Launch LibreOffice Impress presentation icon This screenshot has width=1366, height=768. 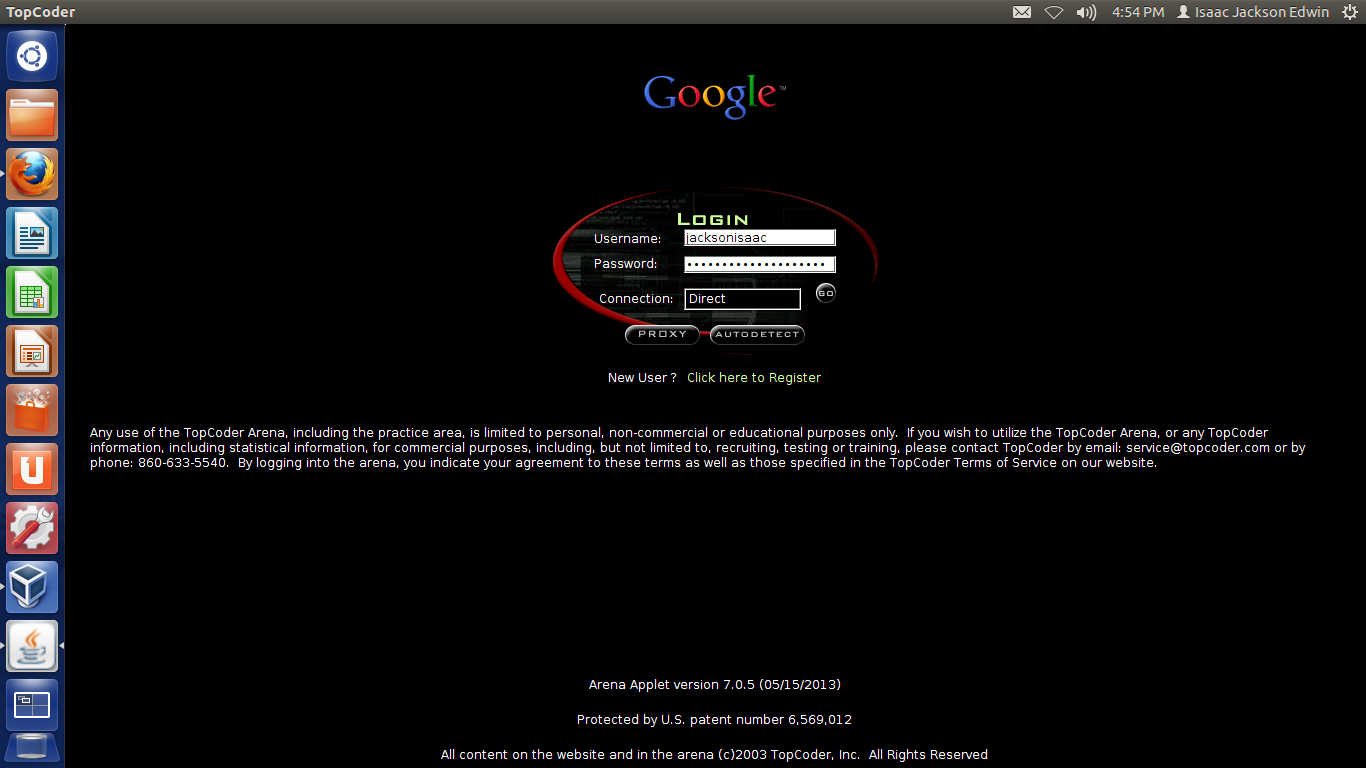(x=32, y=351)
